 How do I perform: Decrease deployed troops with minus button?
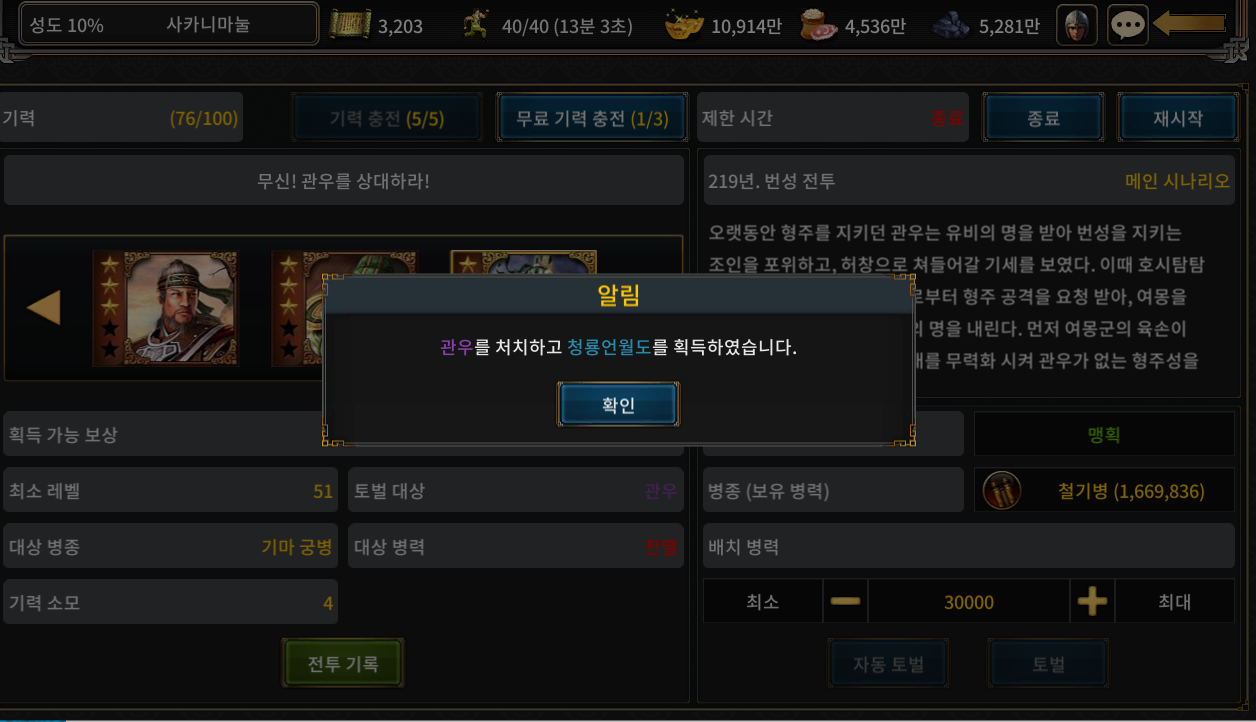click(x=845, y=602)
